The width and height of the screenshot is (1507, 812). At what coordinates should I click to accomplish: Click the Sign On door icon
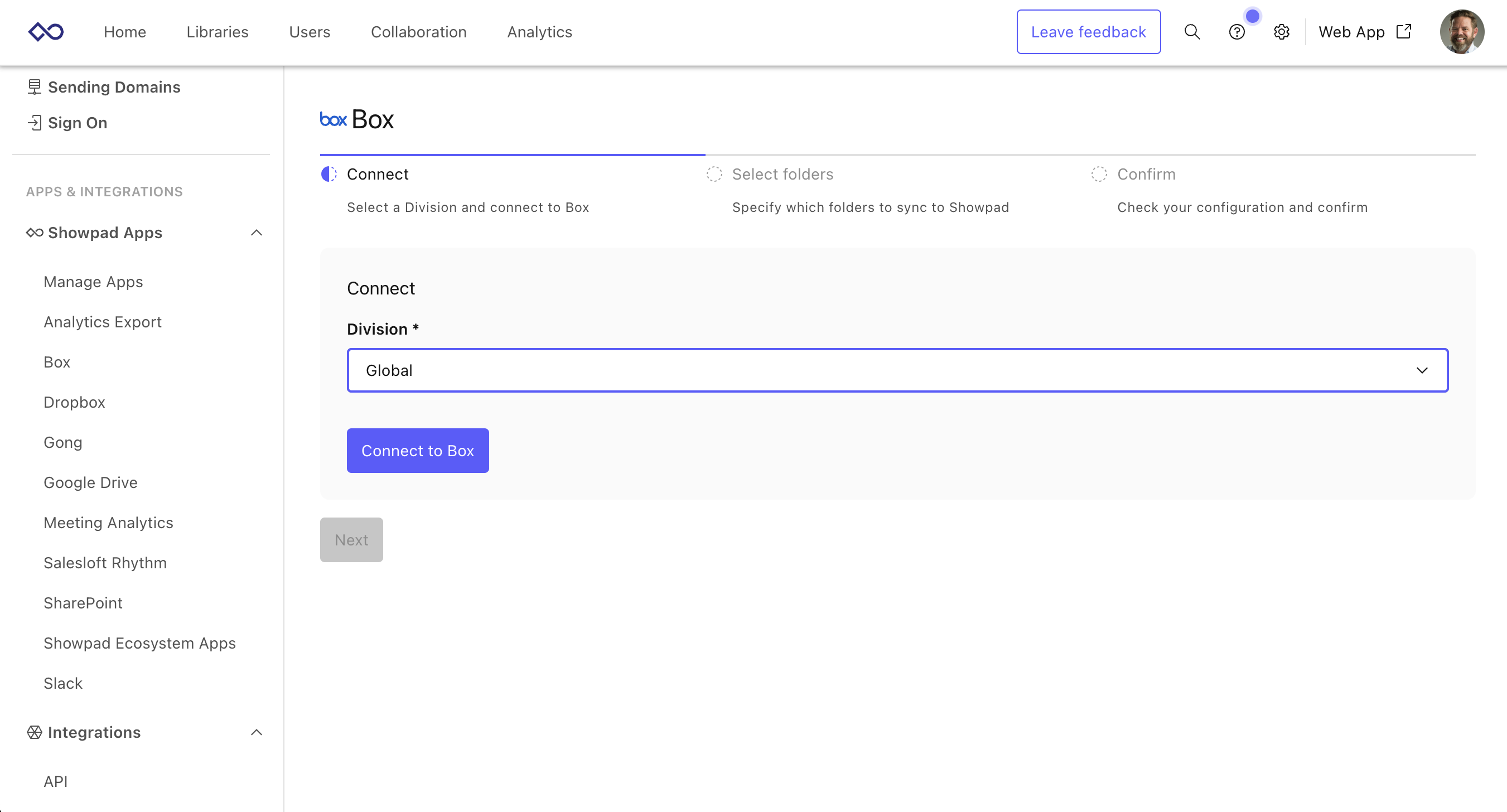(x=35, y=123)
